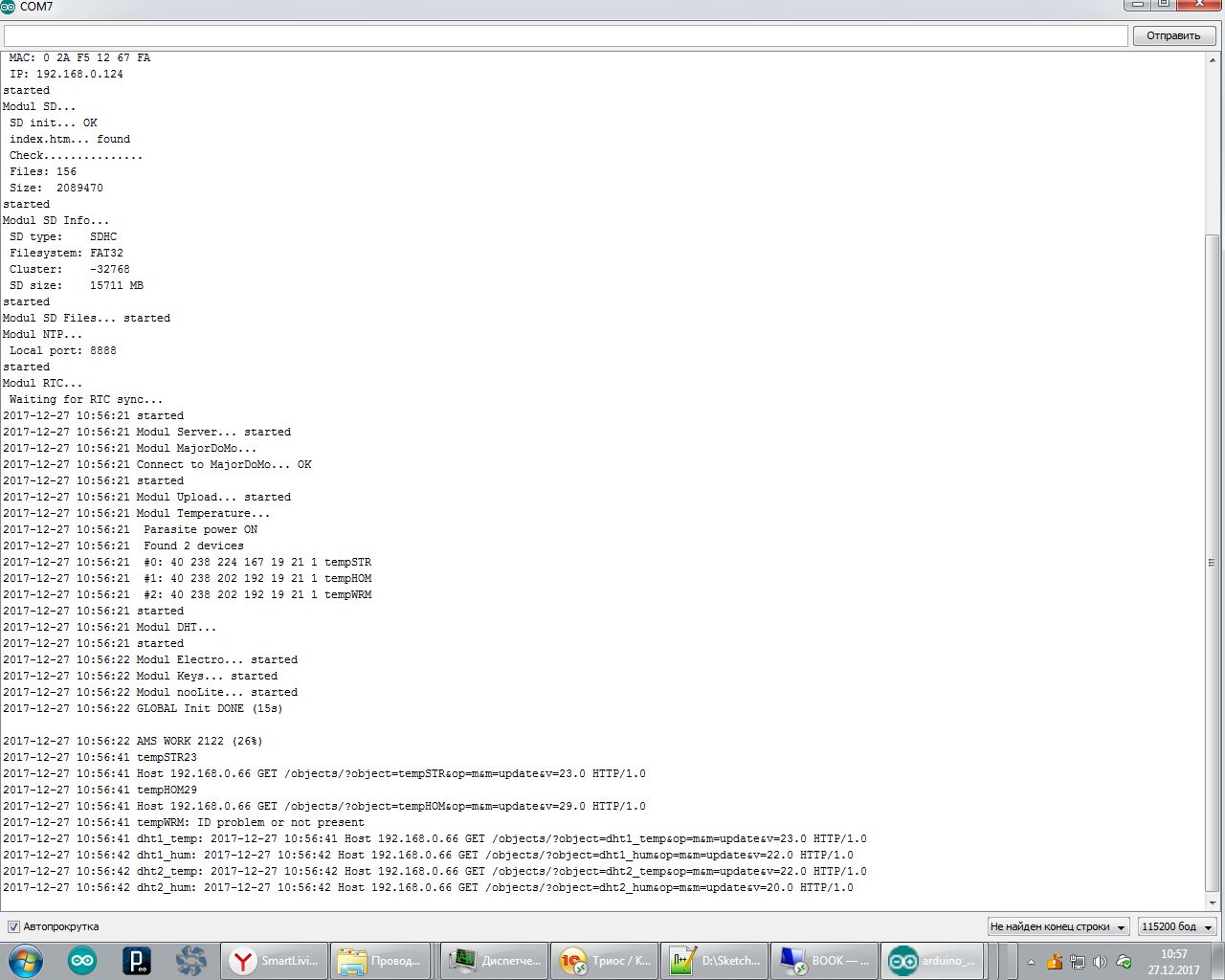This screenshot has width=1225, height=980.
Task: Click the 'Modul Keys... started' line
Action: [141, 676]
